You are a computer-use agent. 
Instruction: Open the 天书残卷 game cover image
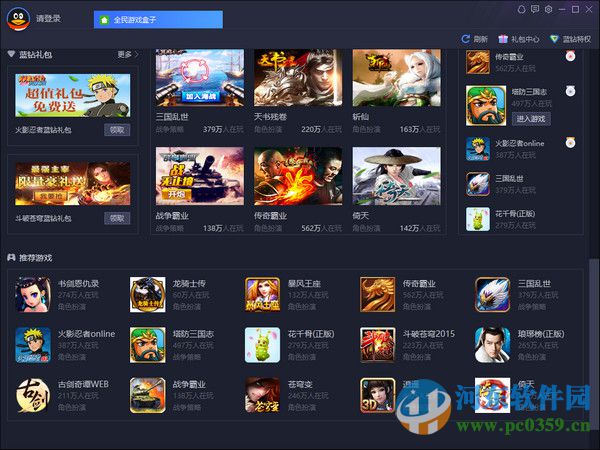(298, 78)
